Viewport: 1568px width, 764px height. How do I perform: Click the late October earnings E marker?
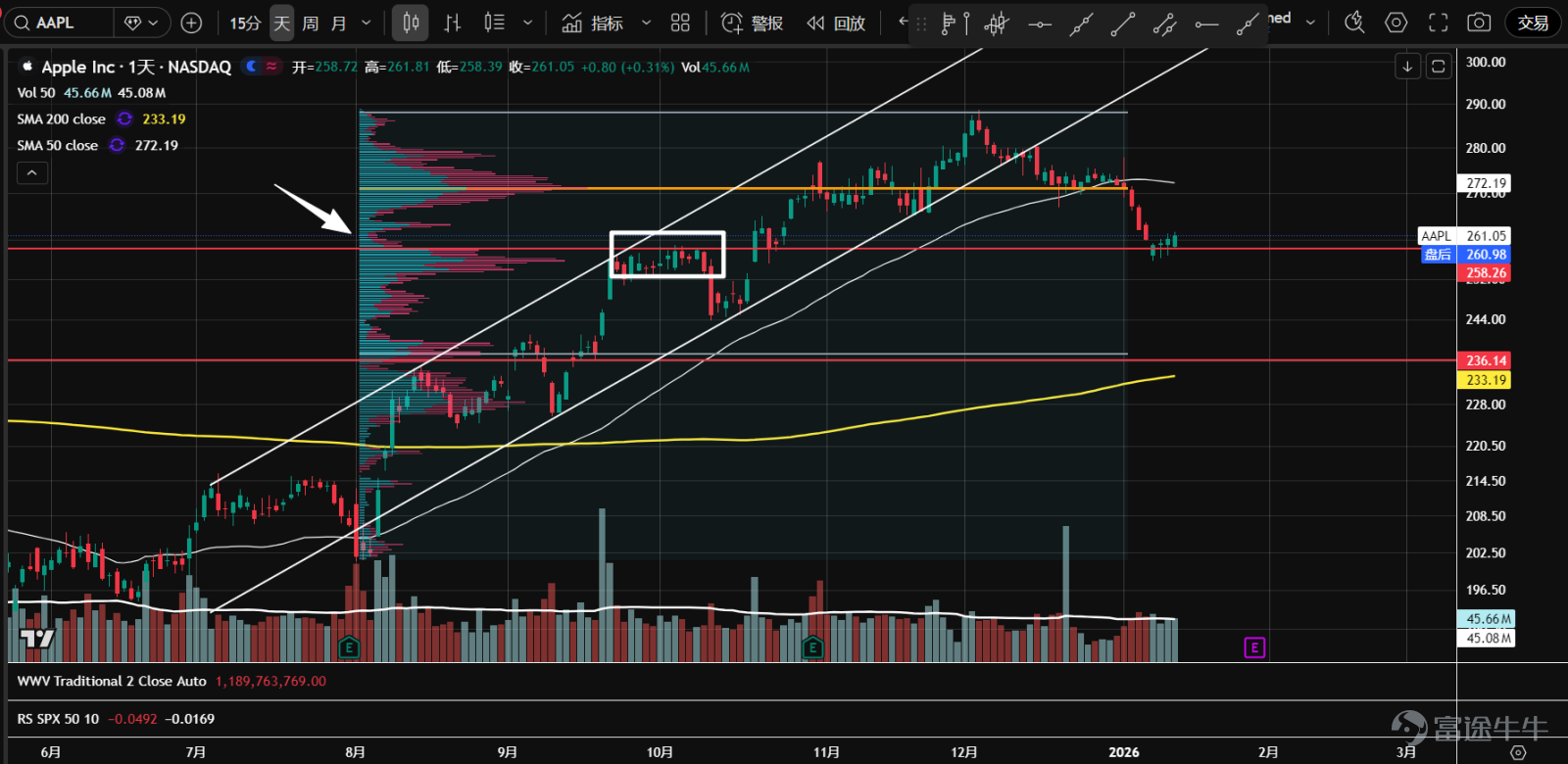[x=812, y=647]
